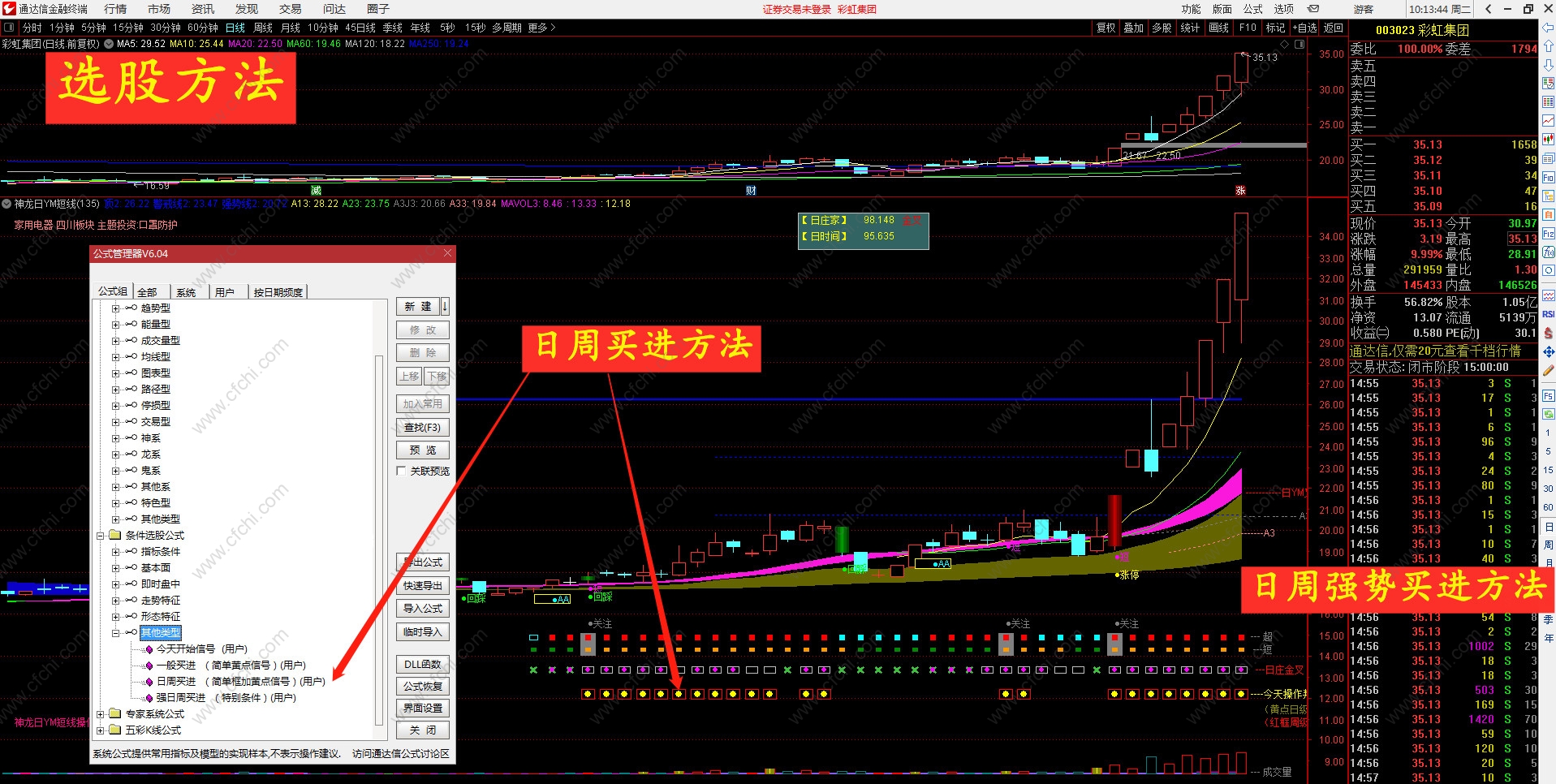1556x784 pixels.
Task: Click the RSI indicator icon in sidebar
Action: 1548,314
